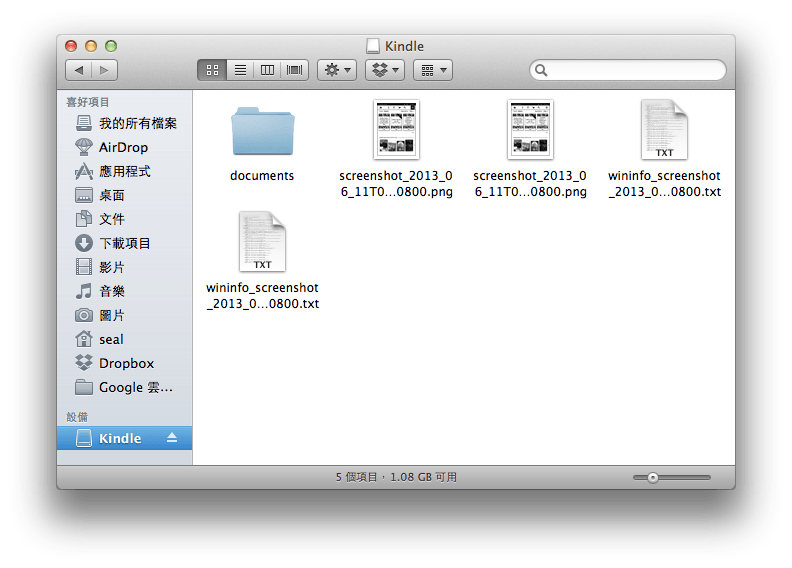Select the Kindle device in the sidebar
Viewport: 792px width, 568px height.
(125, 438)
